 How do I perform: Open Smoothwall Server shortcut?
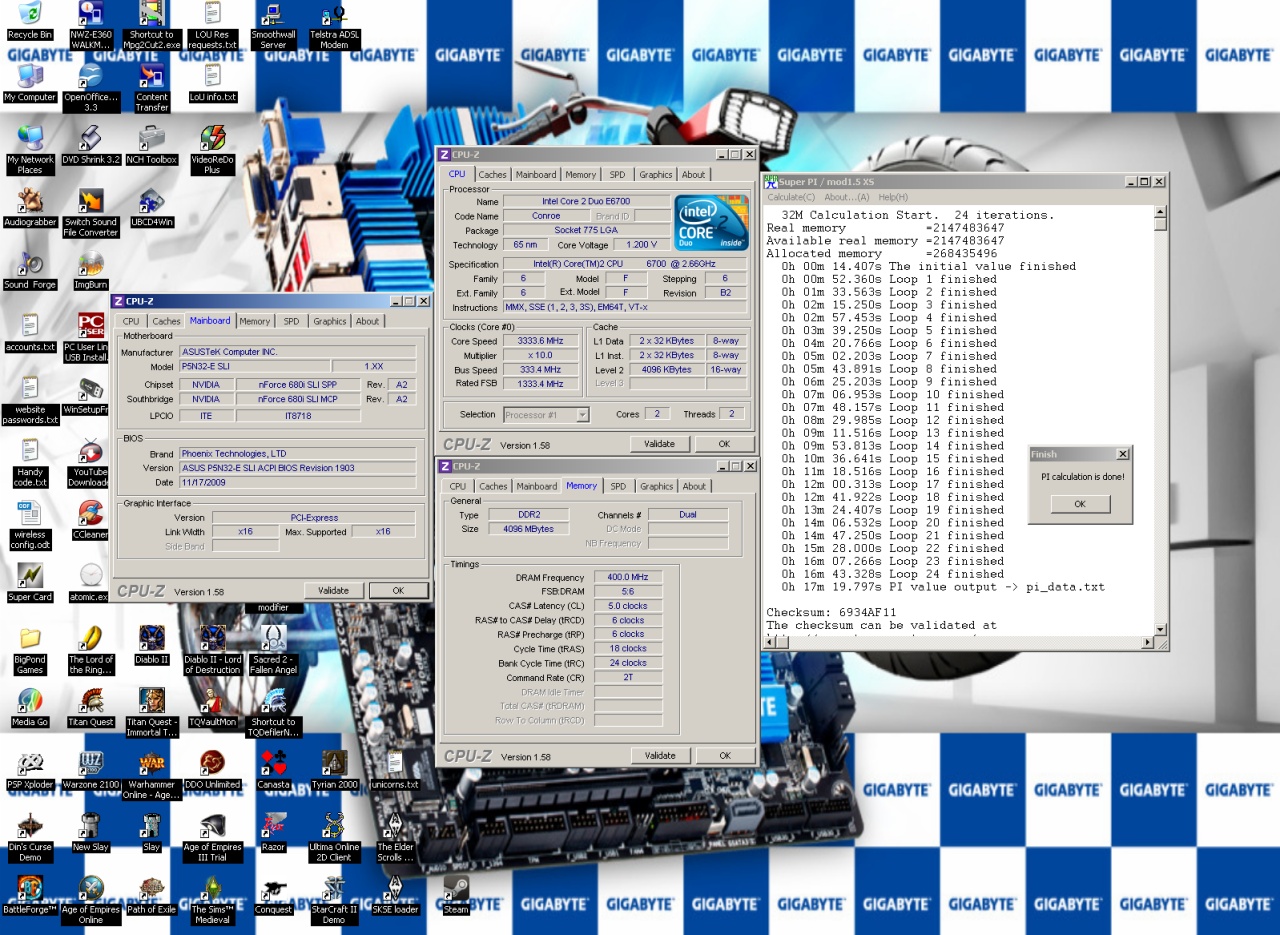tap(273, 25)
